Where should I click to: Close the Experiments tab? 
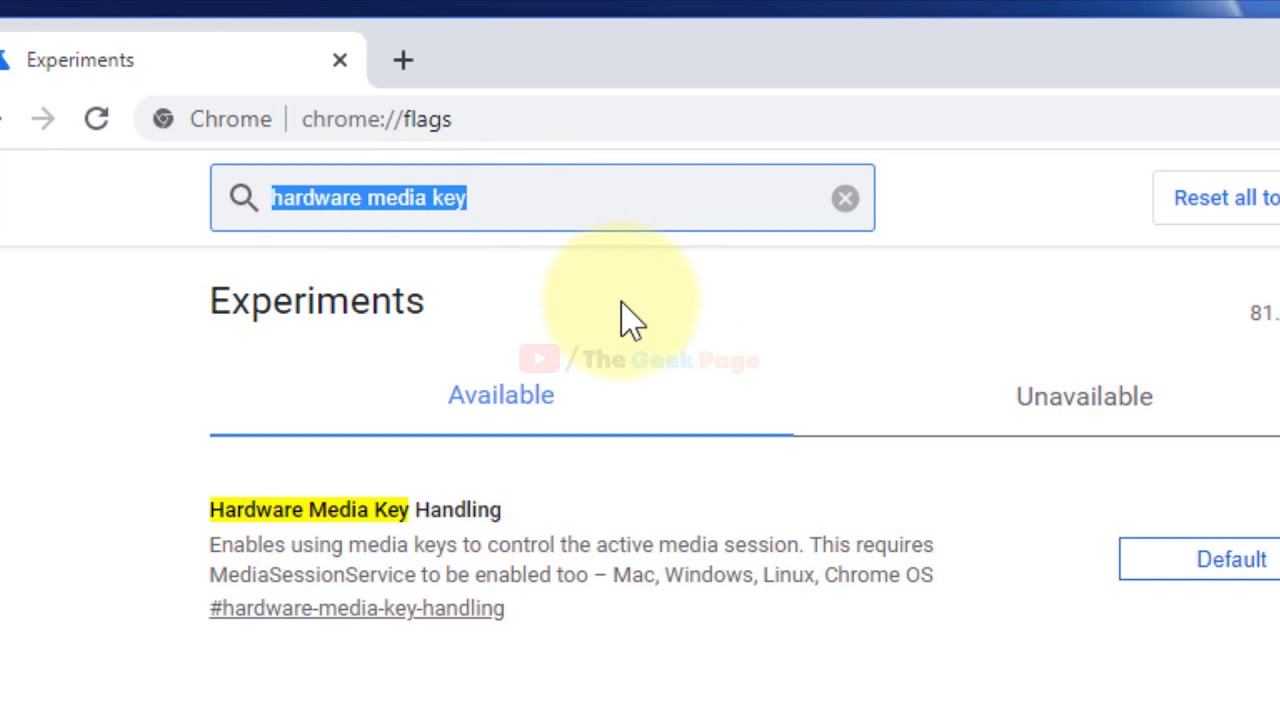pos(340,61)
